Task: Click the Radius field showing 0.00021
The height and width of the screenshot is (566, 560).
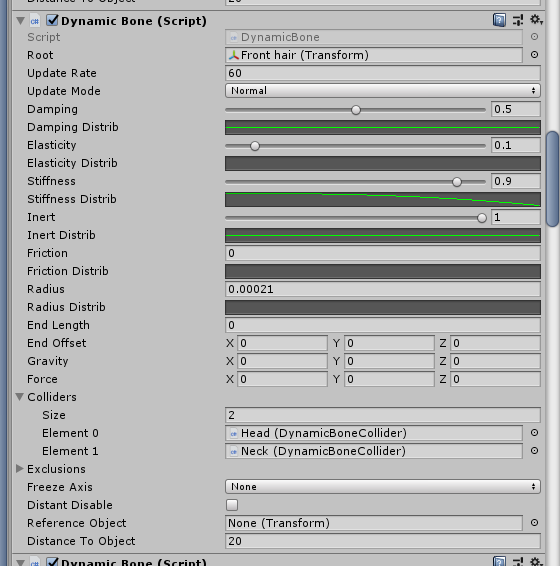Action: (x=383, y=289)
